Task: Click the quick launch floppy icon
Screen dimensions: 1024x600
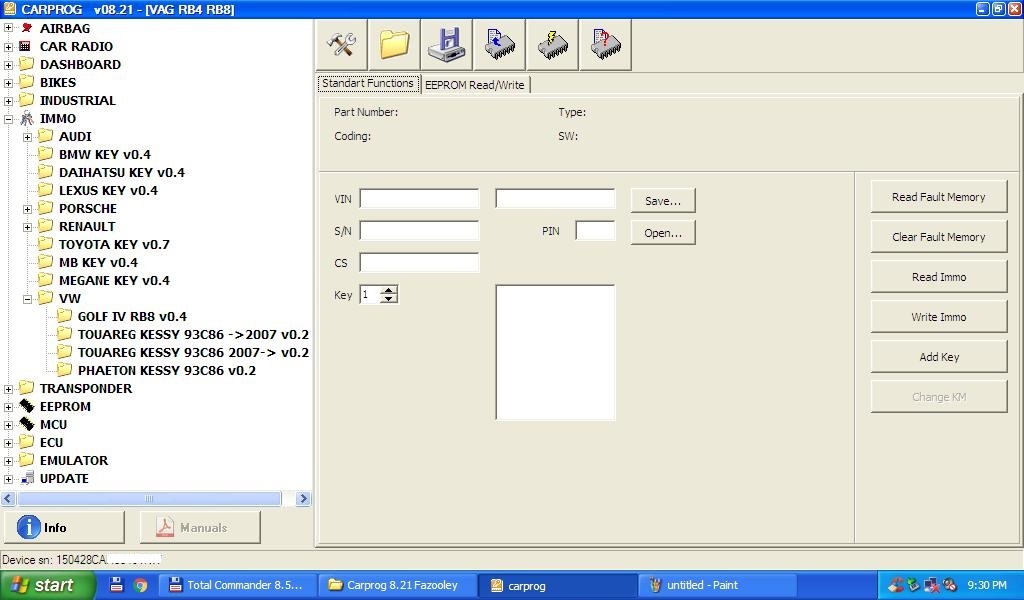Action: pyautogui.click(x=116, y=584)
